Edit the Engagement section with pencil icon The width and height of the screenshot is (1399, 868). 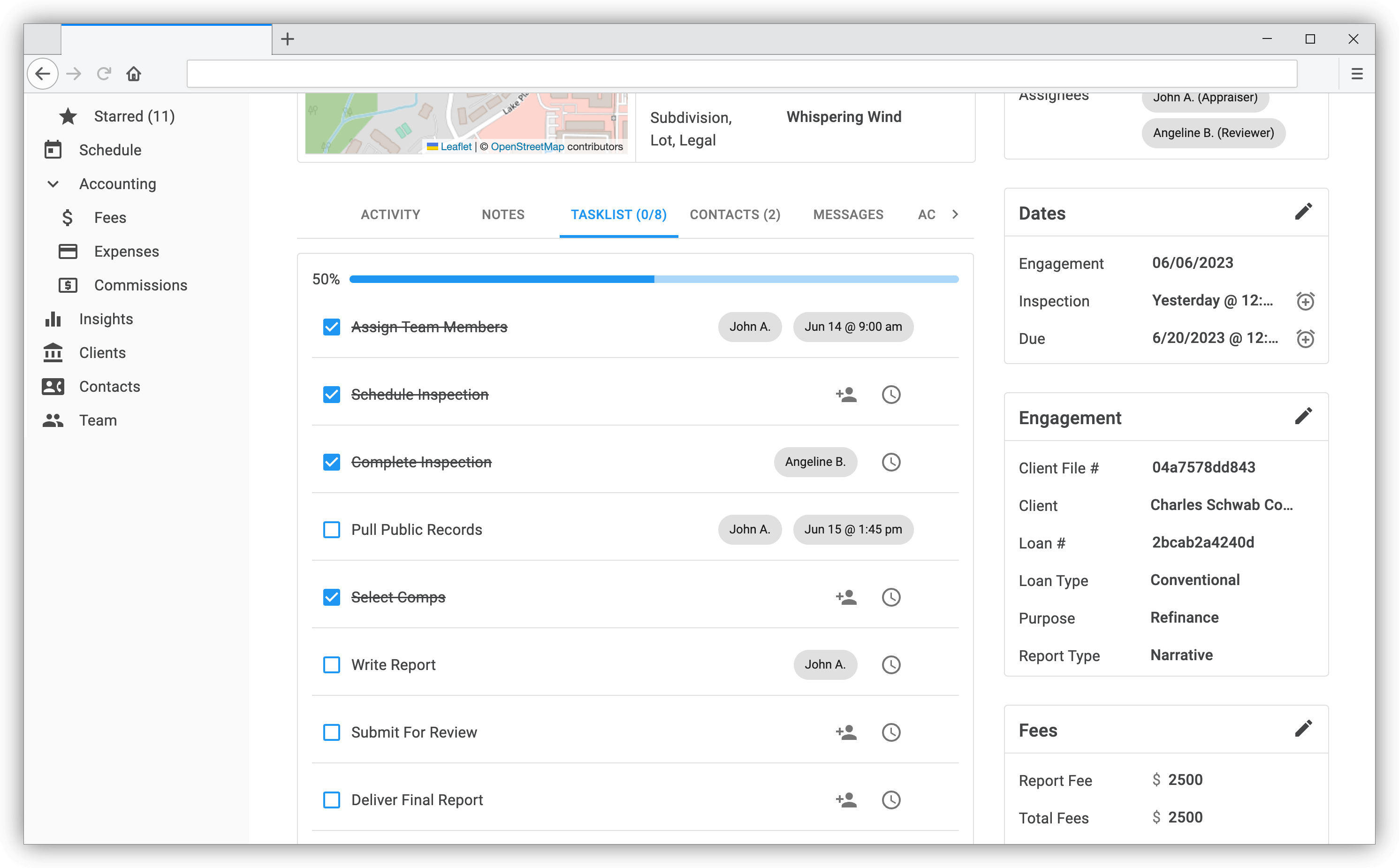pos(1302,416)
